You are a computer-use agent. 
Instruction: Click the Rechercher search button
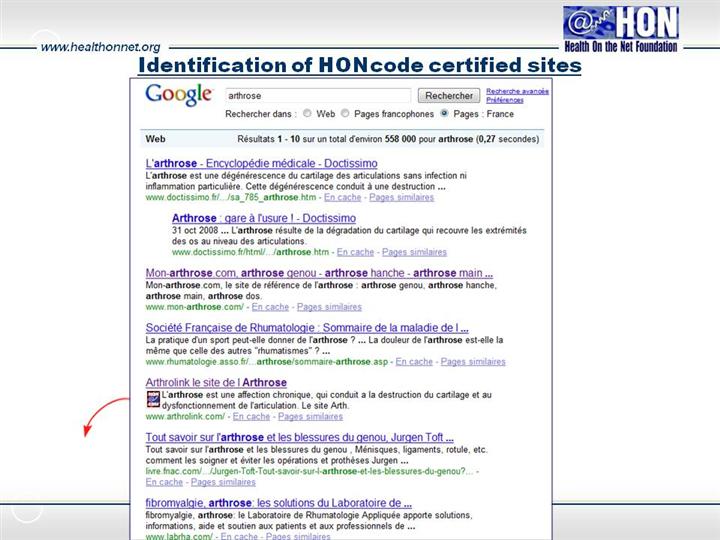(449, 96)
